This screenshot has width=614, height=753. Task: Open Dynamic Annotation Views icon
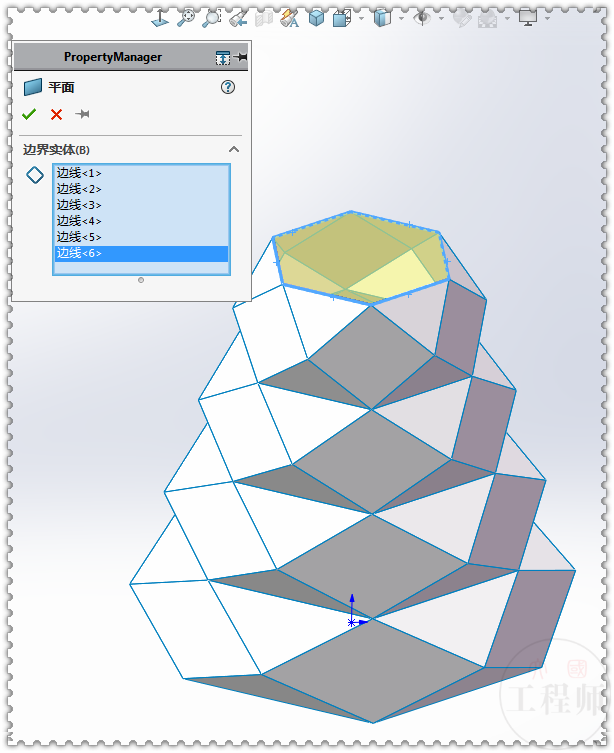click(289, 18)
